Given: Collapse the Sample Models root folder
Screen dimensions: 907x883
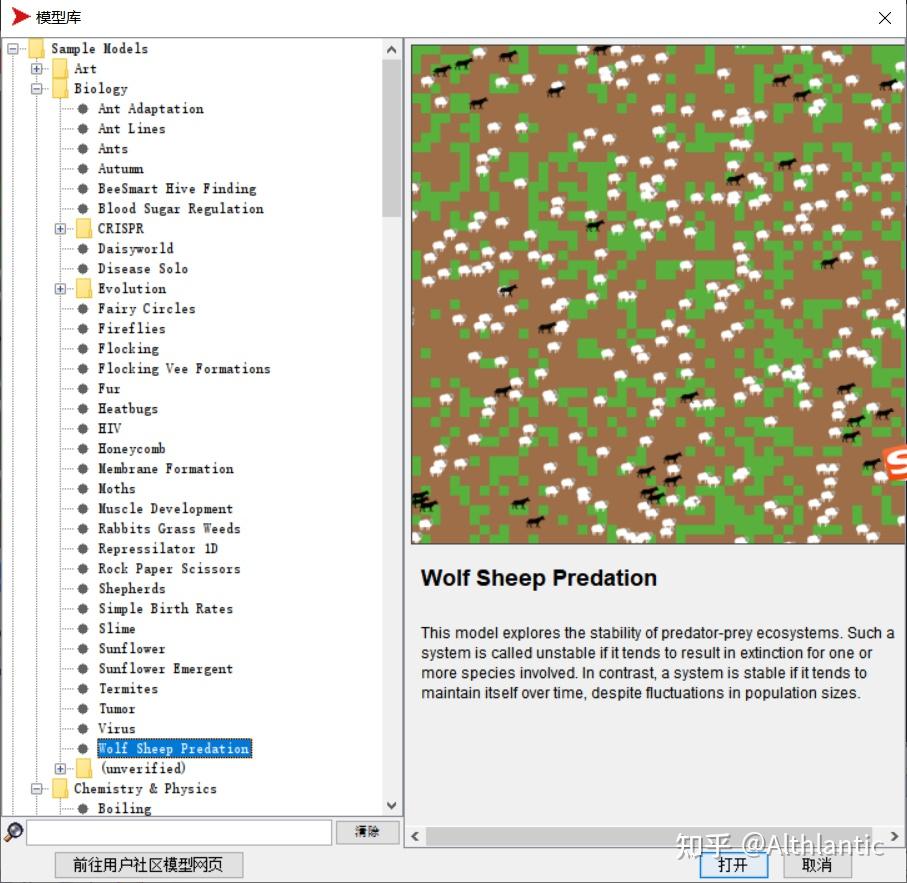Looking at the screenshot, I should click(13, 49).
